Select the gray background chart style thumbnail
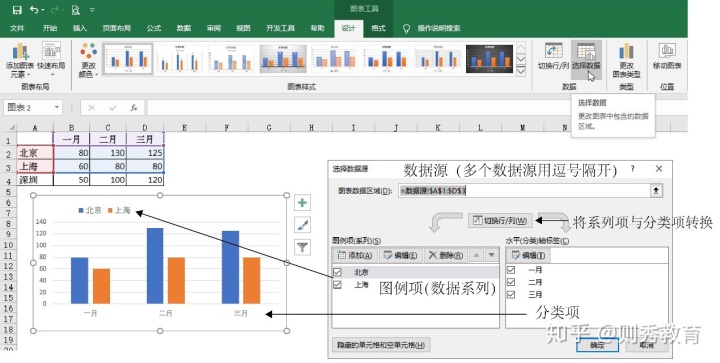720x363 pixels. click(283, 59)
